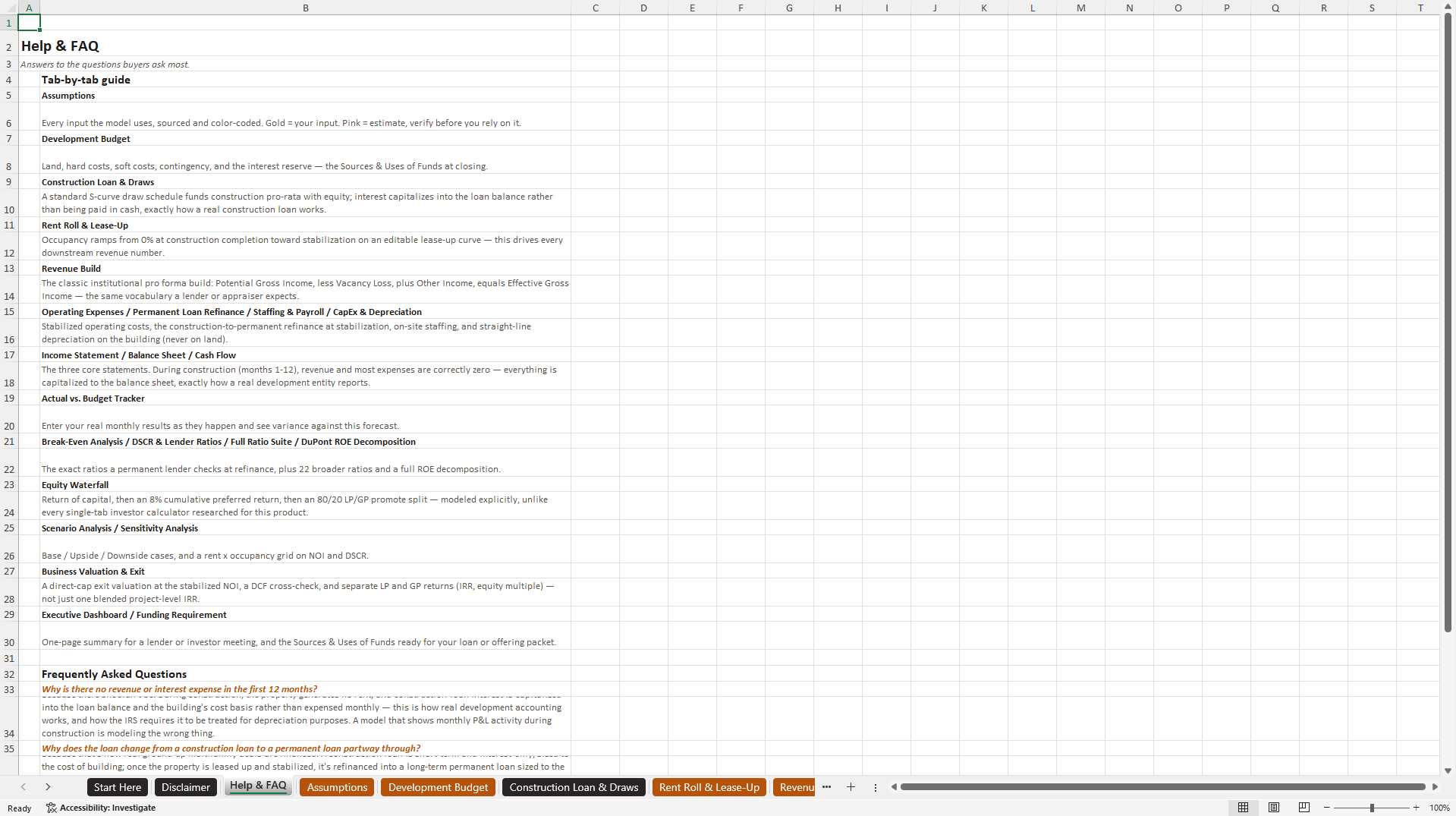This screenshot has width=1456, height=816.
Task: Click horizontal scrollbar right arrow
Action: click(x=1434, y=787)
